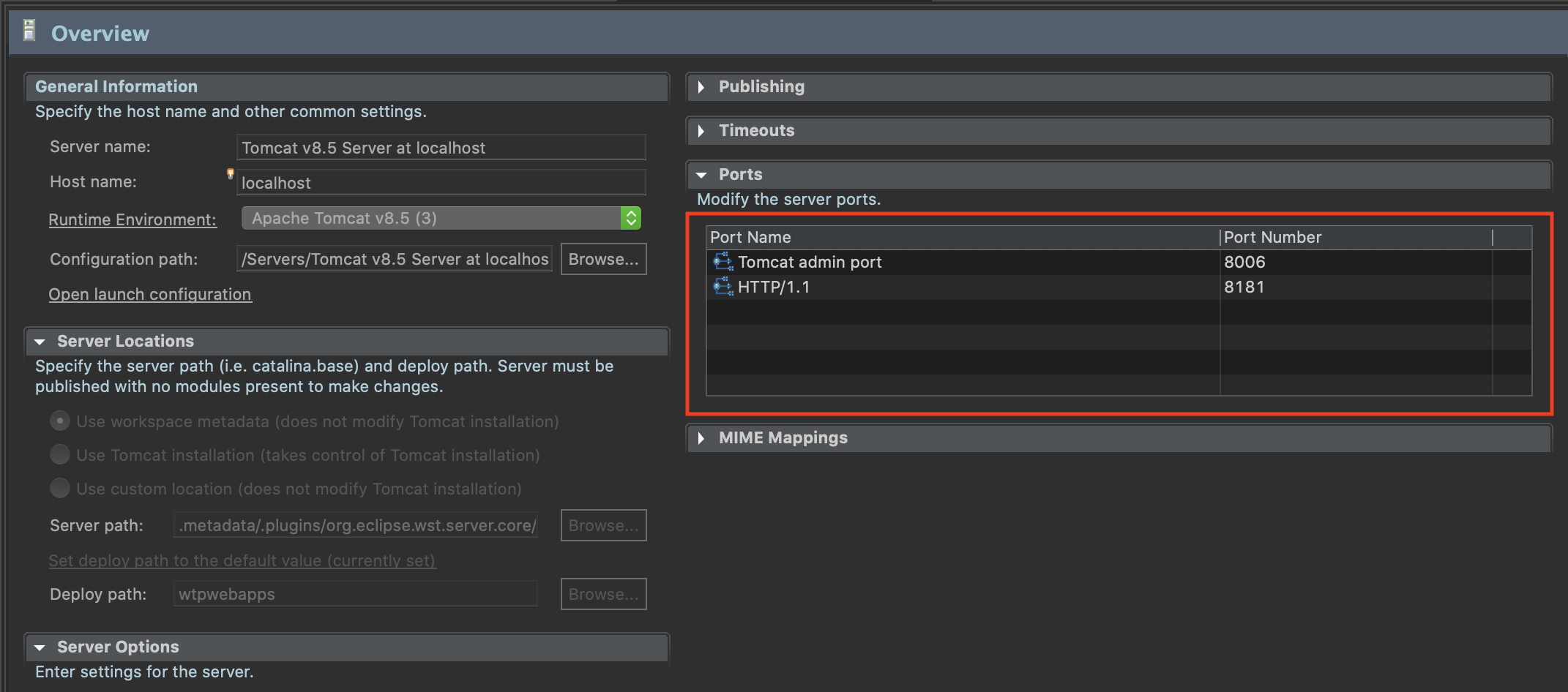The width and height of the screenshot is (1568, 692).
Task: Click the Port Number column header
Action: 1356,237
